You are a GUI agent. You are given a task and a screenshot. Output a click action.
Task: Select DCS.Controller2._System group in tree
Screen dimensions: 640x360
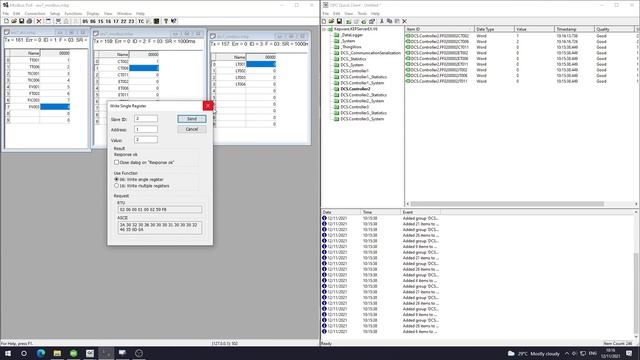pyautogui.click(x=362, y=101)
